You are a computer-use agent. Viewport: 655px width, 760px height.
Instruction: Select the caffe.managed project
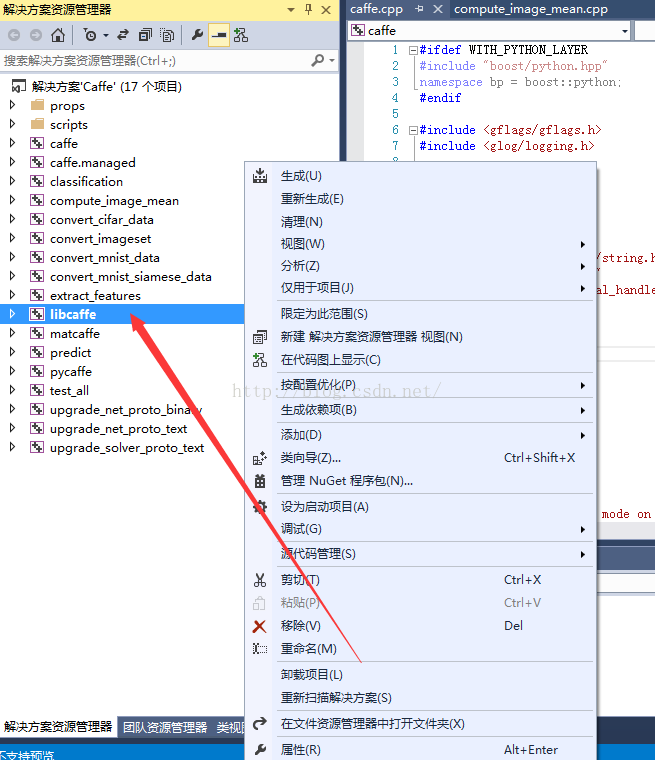[x=93, y=162]
